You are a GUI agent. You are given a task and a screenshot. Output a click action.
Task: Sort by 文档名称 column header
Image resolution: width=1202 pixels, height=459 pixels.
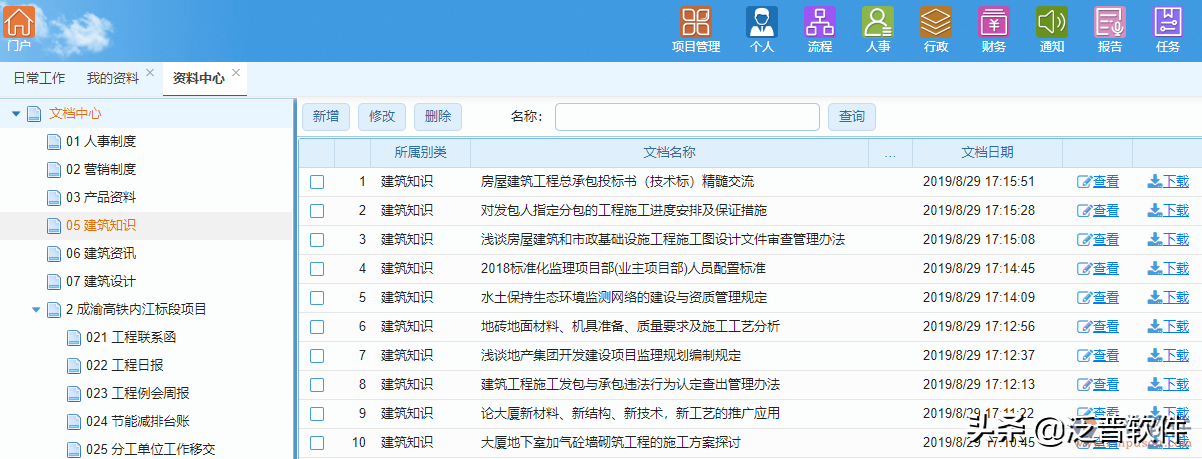pos(670,153)
